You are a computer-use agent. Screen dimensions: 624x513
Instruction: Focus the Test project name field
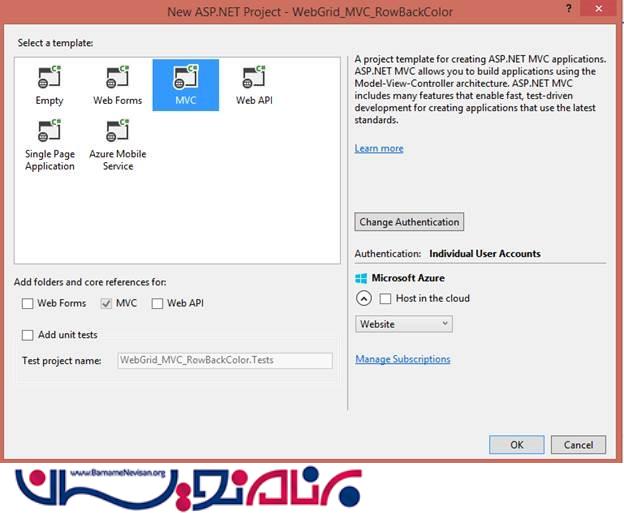coord(225,361)
